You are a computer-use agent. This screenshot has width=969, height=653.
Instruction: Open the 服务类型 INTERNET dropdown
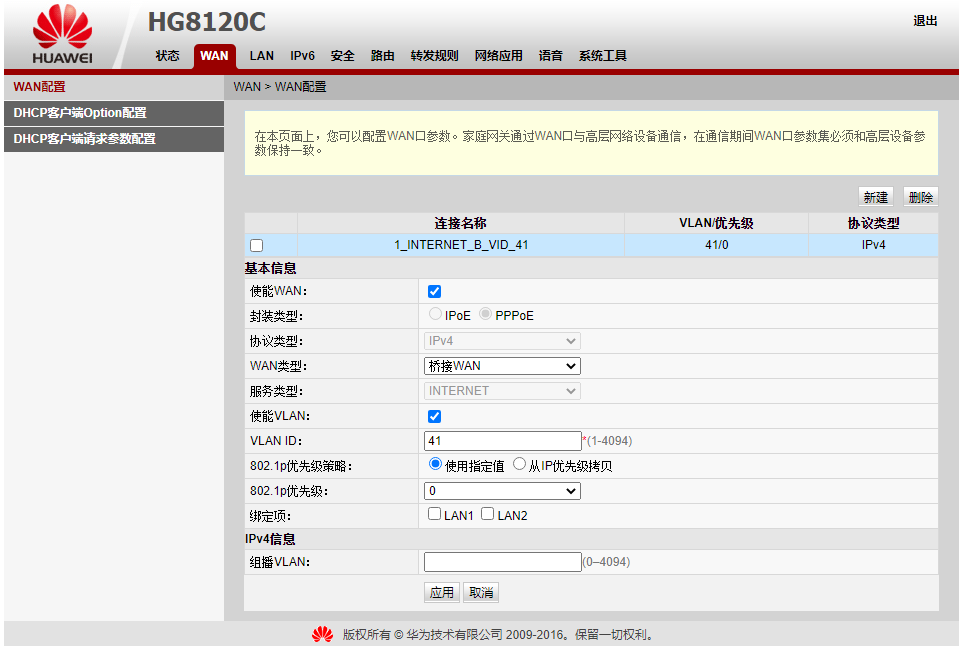tap(502, 391)
